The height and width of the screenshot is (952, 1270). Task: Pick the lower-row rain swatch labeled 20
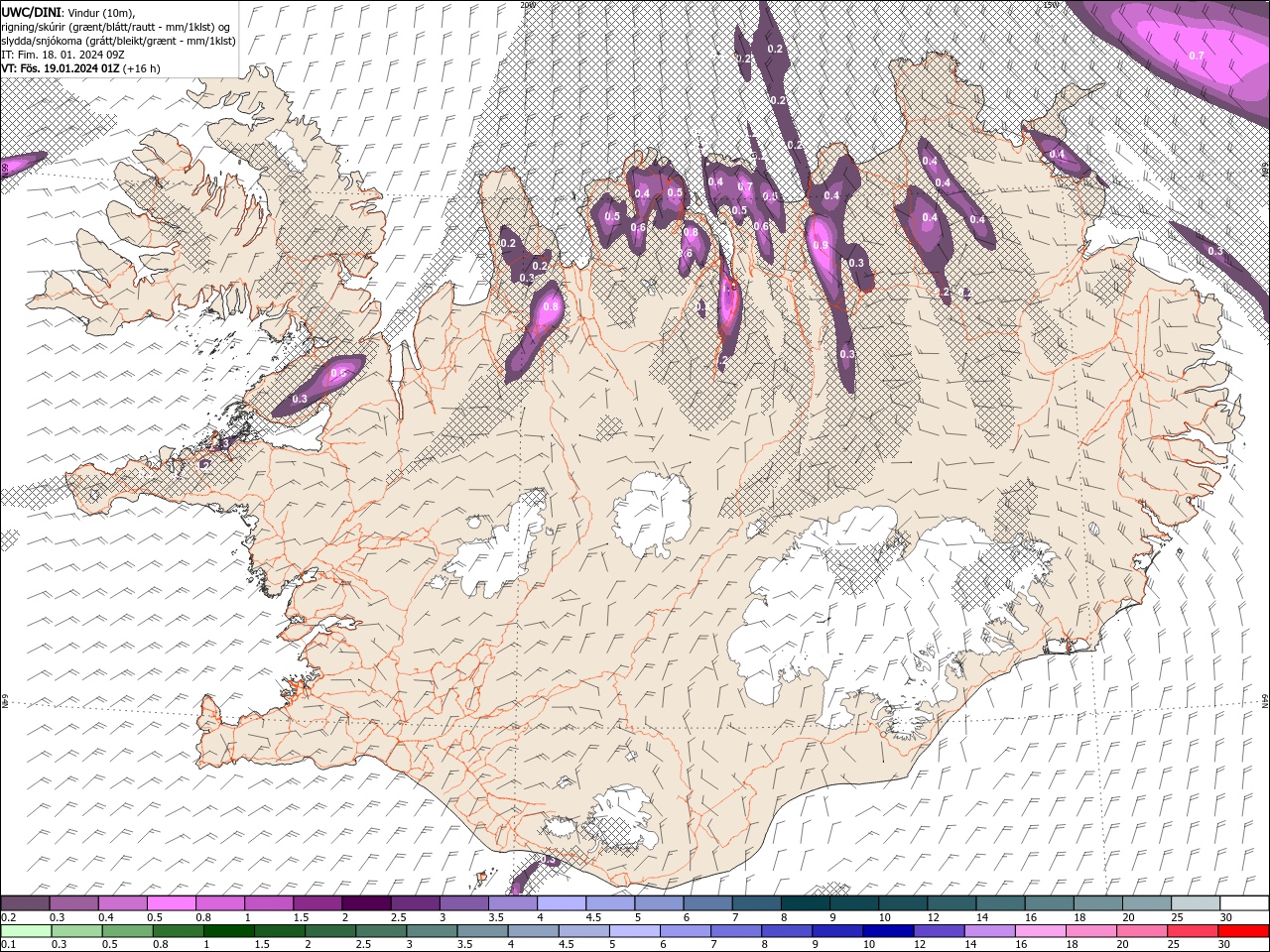(1142, 931)
